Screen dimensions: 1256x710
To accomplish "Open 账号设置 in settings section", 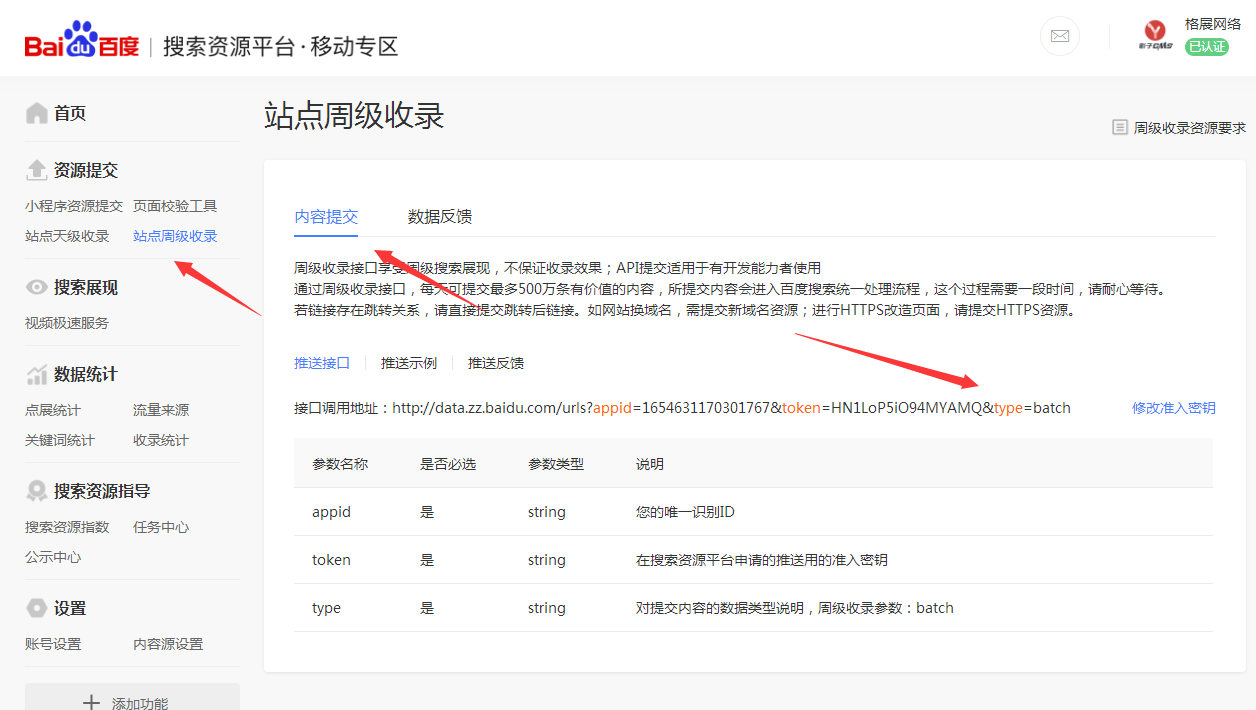I will pyautogui.click(x=53, y=644).
